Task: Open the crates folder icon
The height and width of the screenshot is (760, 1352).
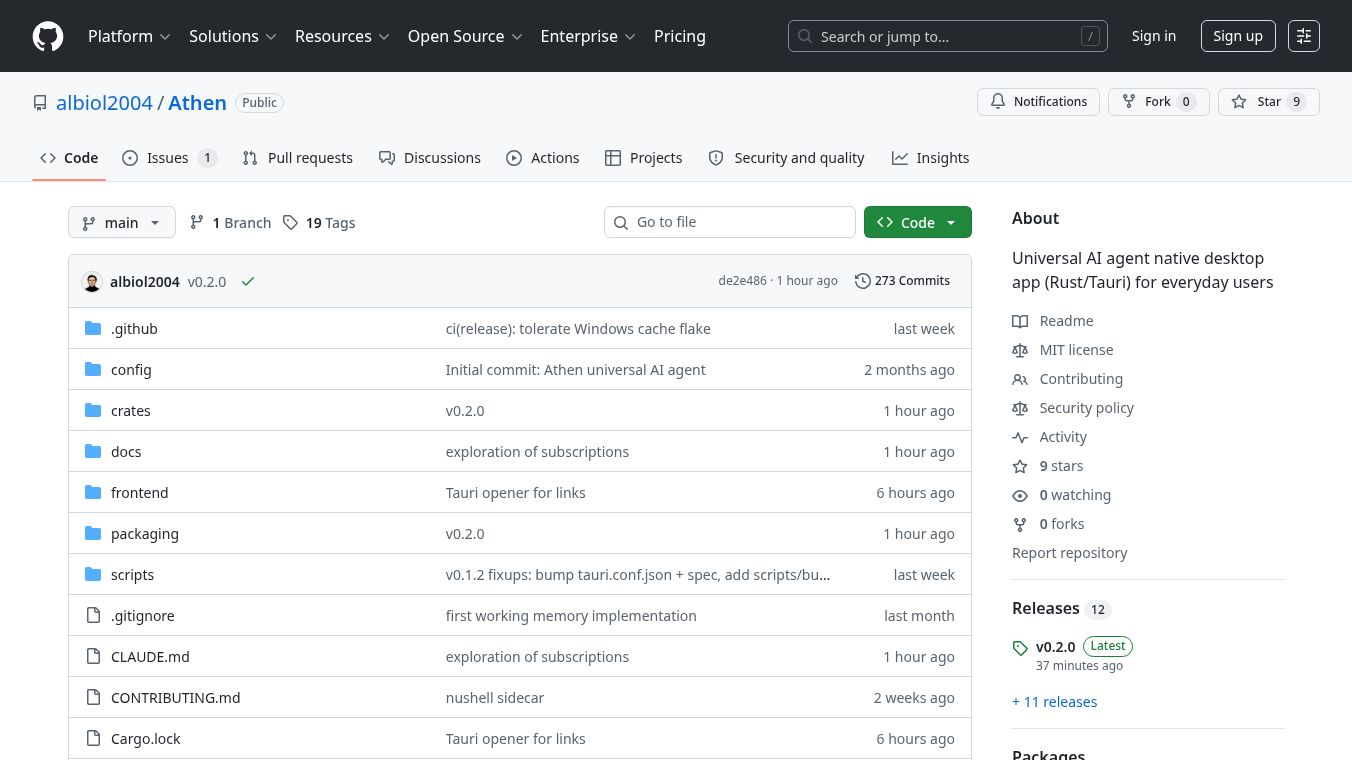Action: (x=93, y=410)
